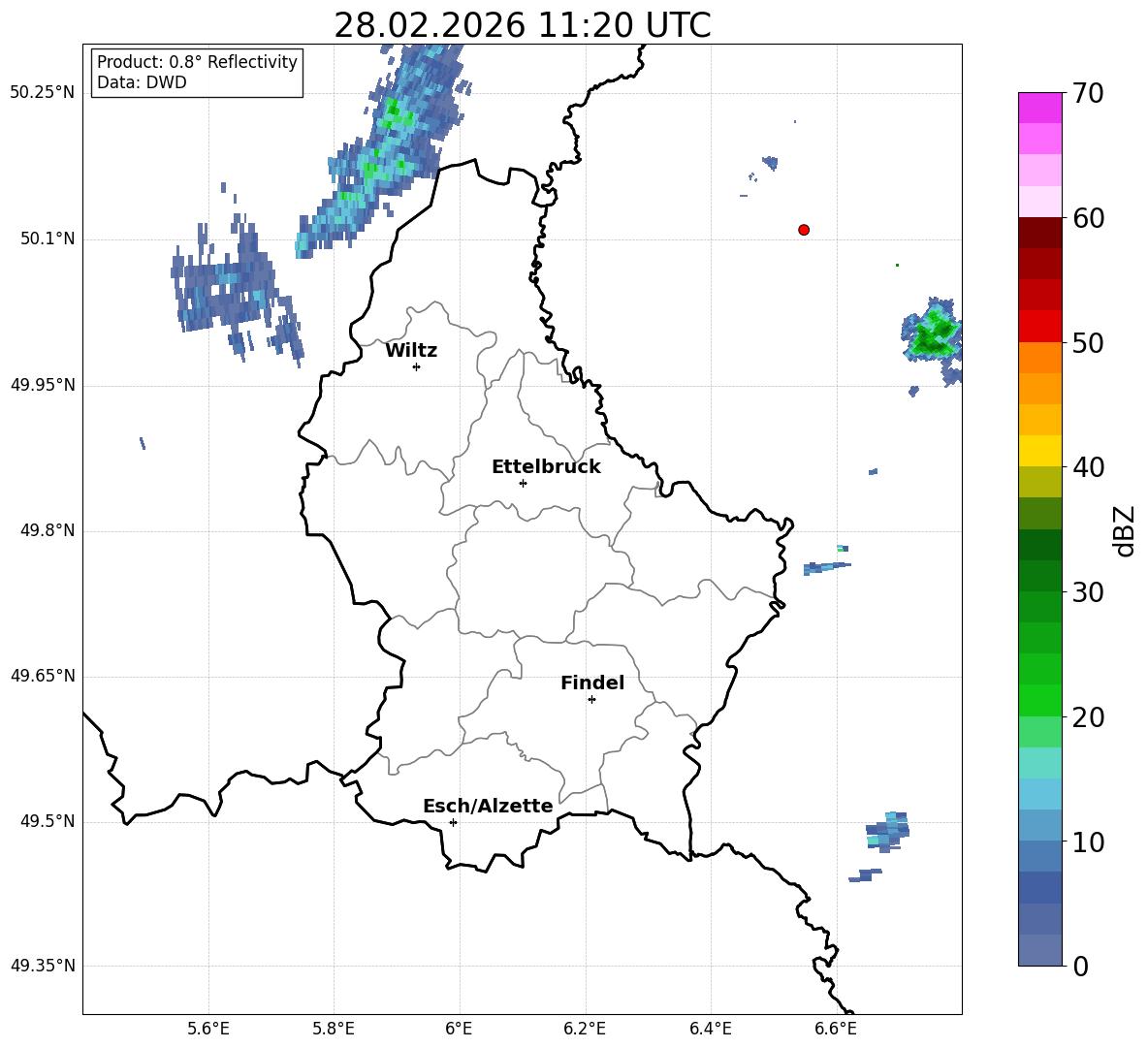1148x1048 pixels.
Task: Pick the light blue swatch between 10 and 20 dBZ
Action: coord(1039,794)
